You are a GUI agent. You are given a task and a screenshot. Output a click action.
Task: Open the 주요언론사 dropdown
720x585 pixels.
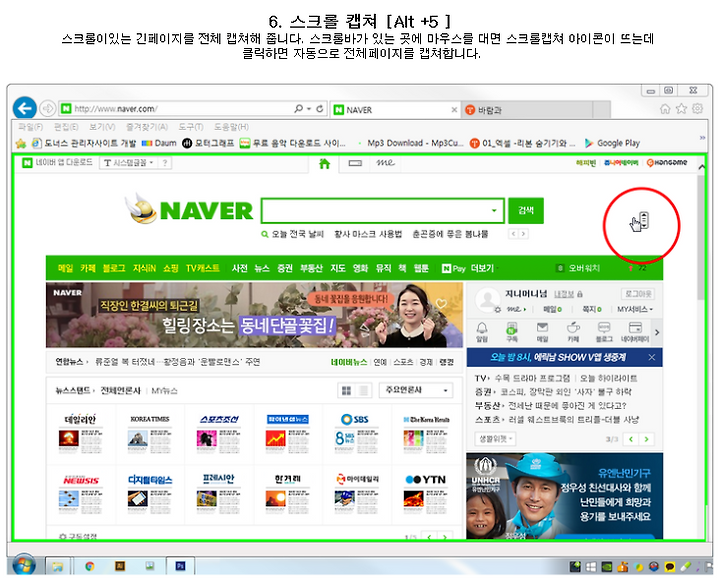click(416, 390)
